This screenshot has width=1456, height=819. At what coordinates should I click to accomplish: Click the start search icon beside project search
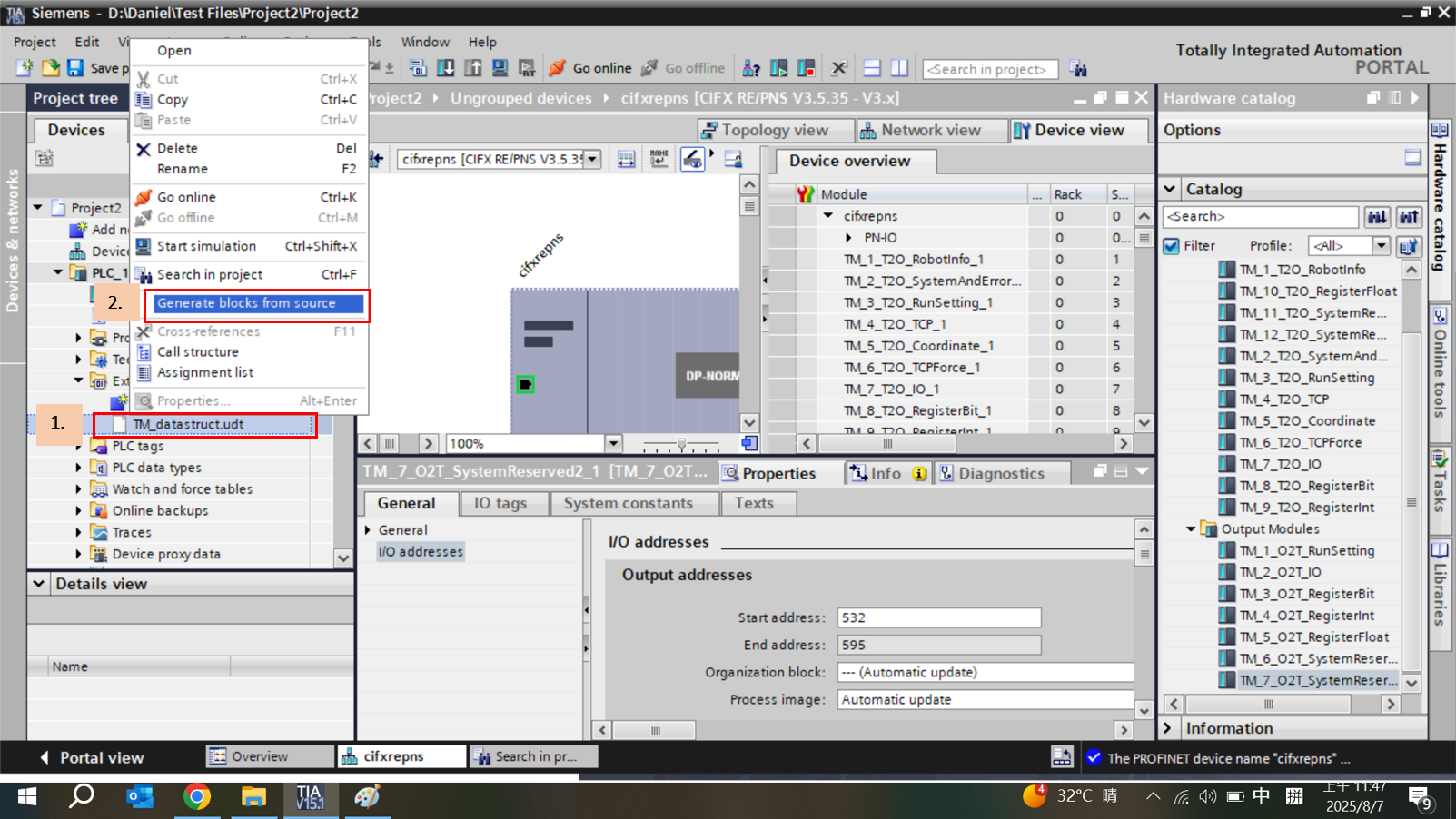(1078, 68)
